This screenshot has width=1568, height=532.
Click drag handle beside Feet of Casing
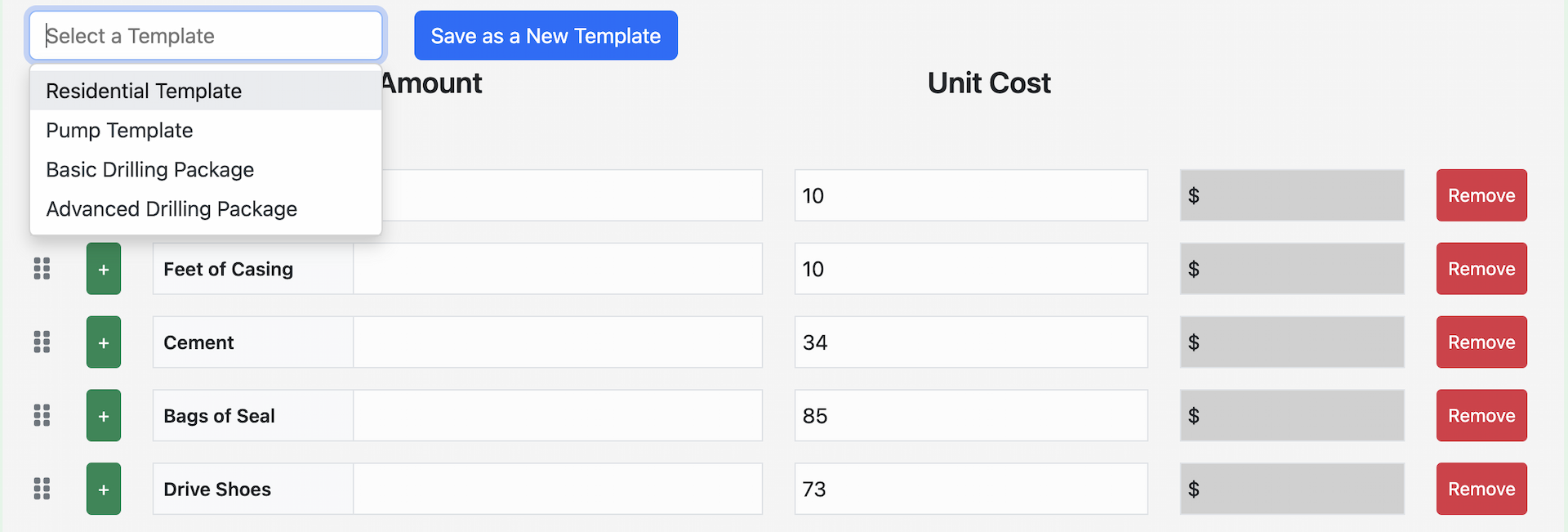pyautogui.click(x=42, y=269)
